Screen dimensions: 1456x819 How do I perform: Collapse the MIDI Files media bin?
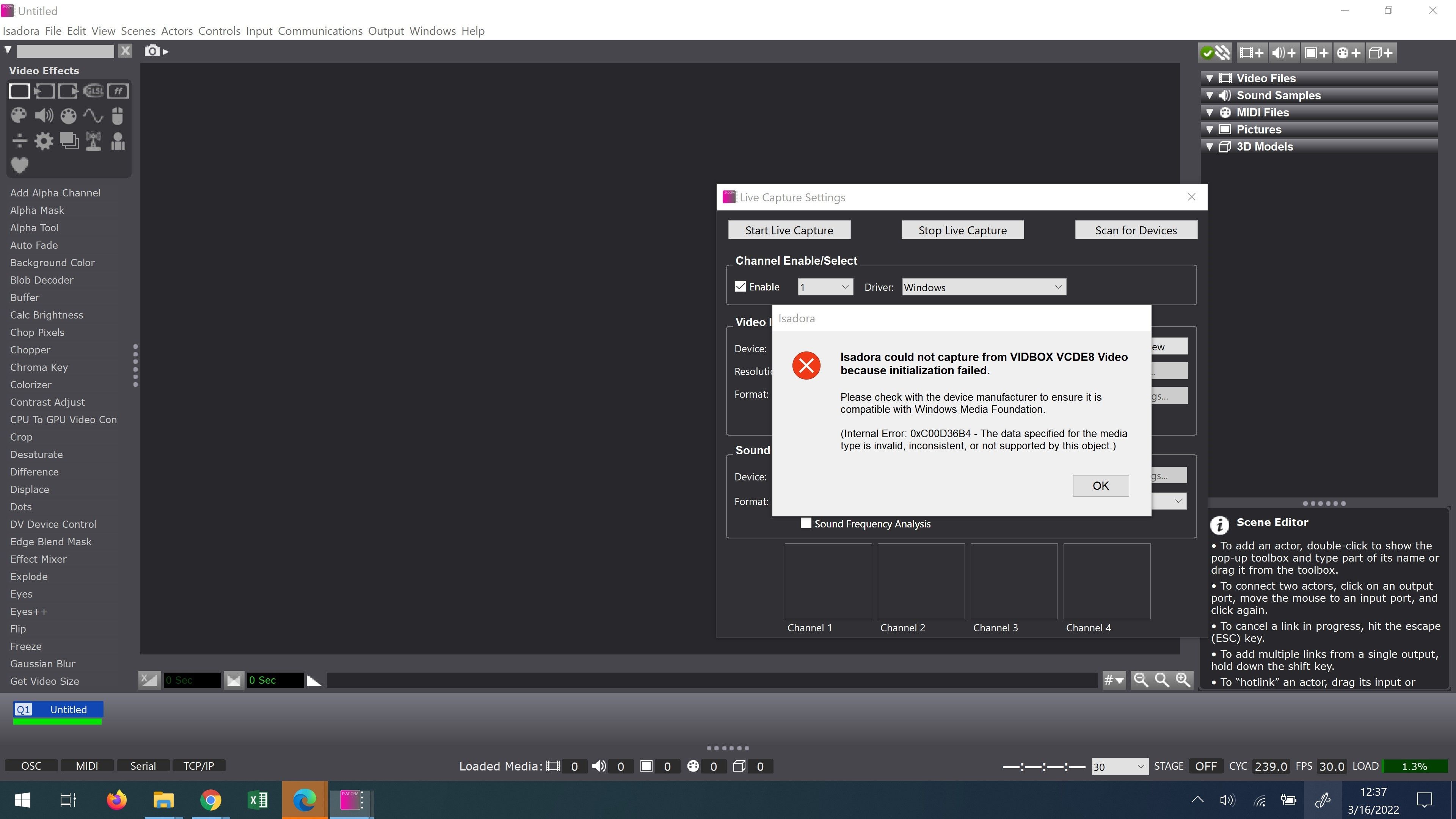point(1210,113)
